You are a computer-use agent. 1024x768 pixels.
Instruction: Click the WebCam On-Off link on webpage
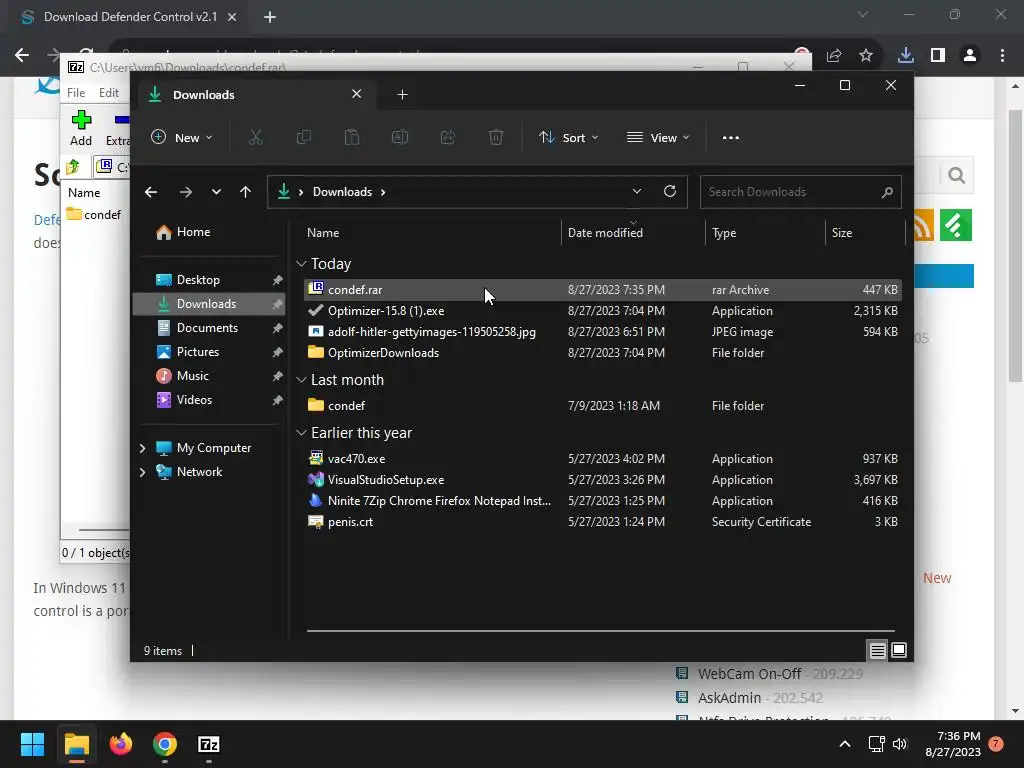point(750,674)
